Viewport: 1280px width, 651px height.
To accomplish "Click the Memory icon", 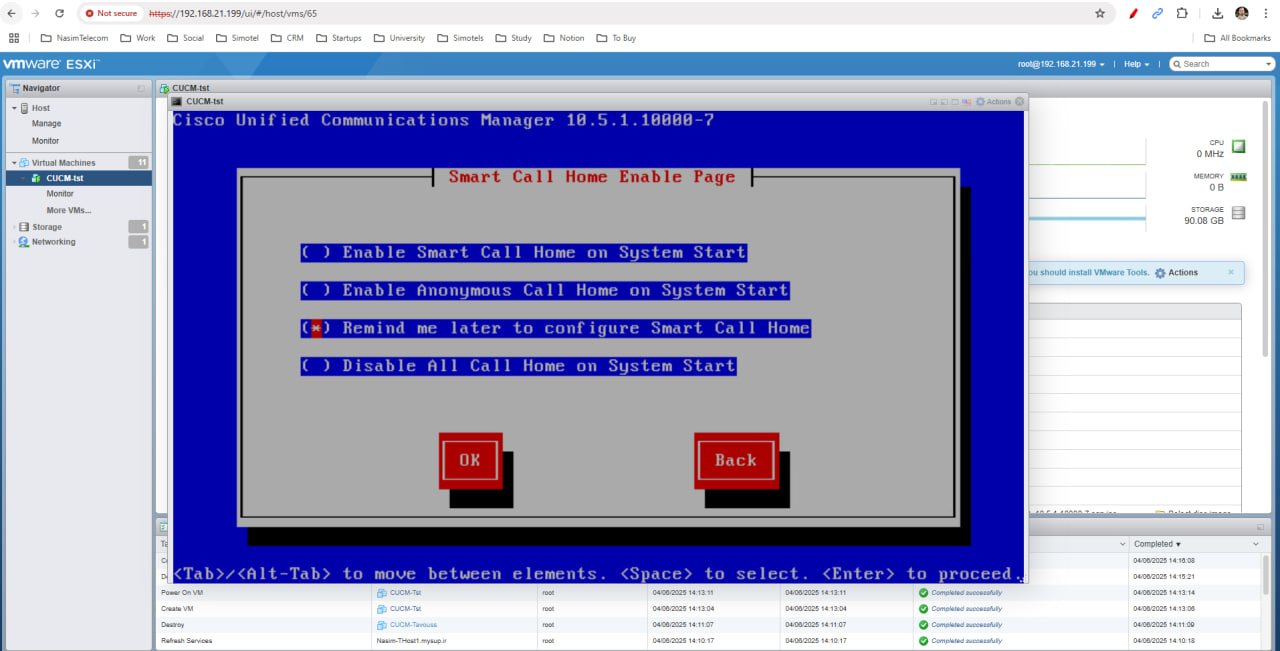I will coord(1239,176).
